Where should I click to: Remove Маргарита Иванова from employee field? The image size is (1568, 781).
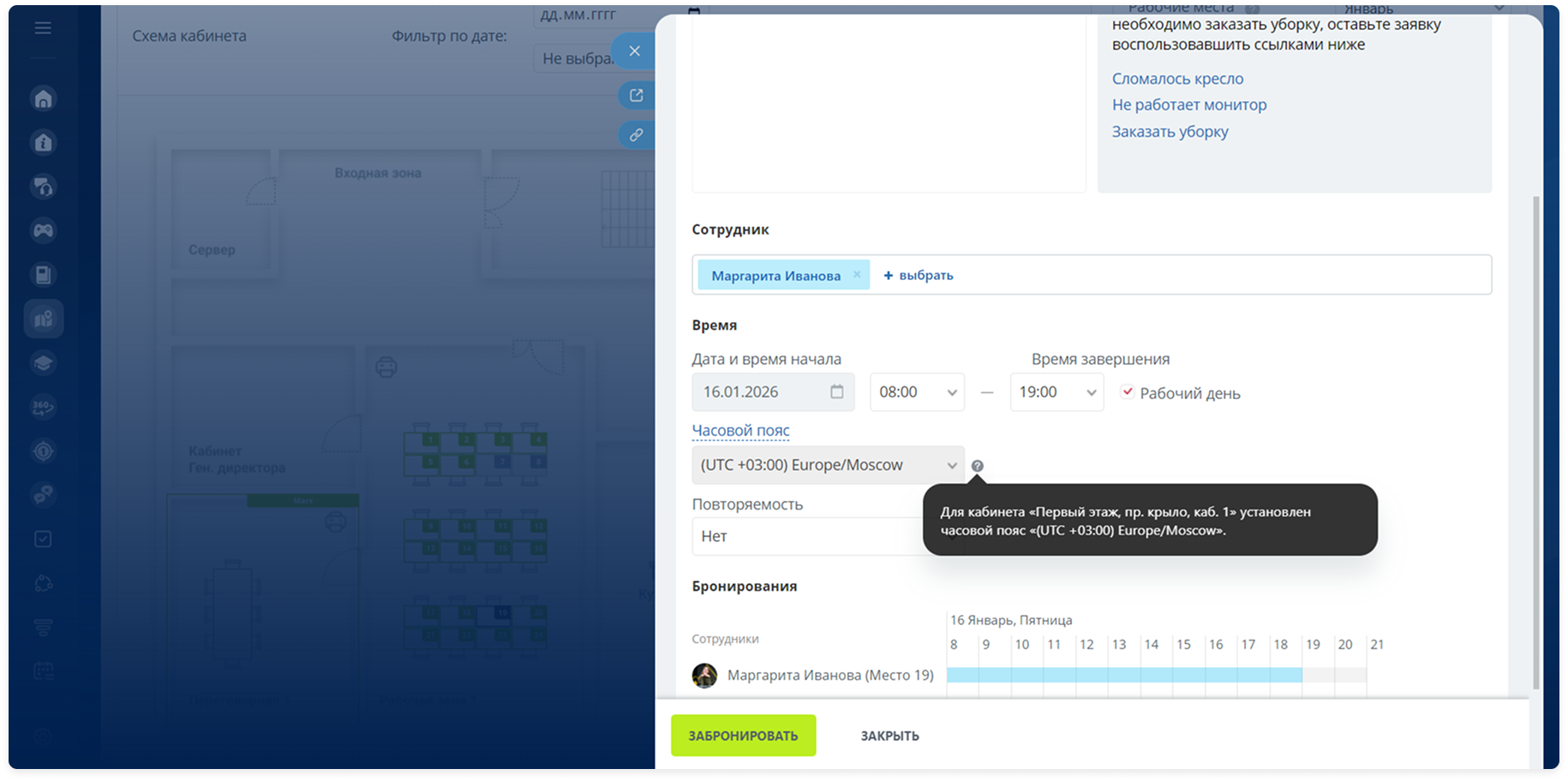coord(857,275)
